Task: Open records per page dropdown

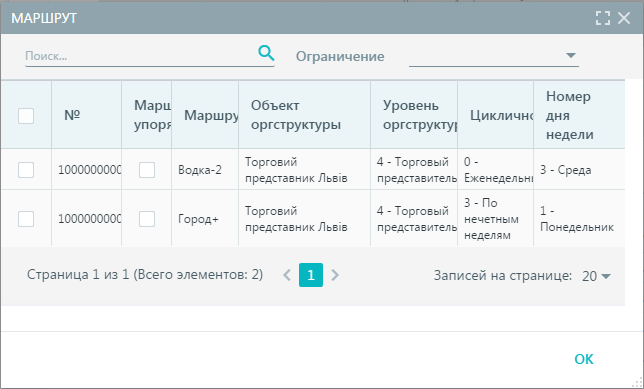Action: click(596, 276)
